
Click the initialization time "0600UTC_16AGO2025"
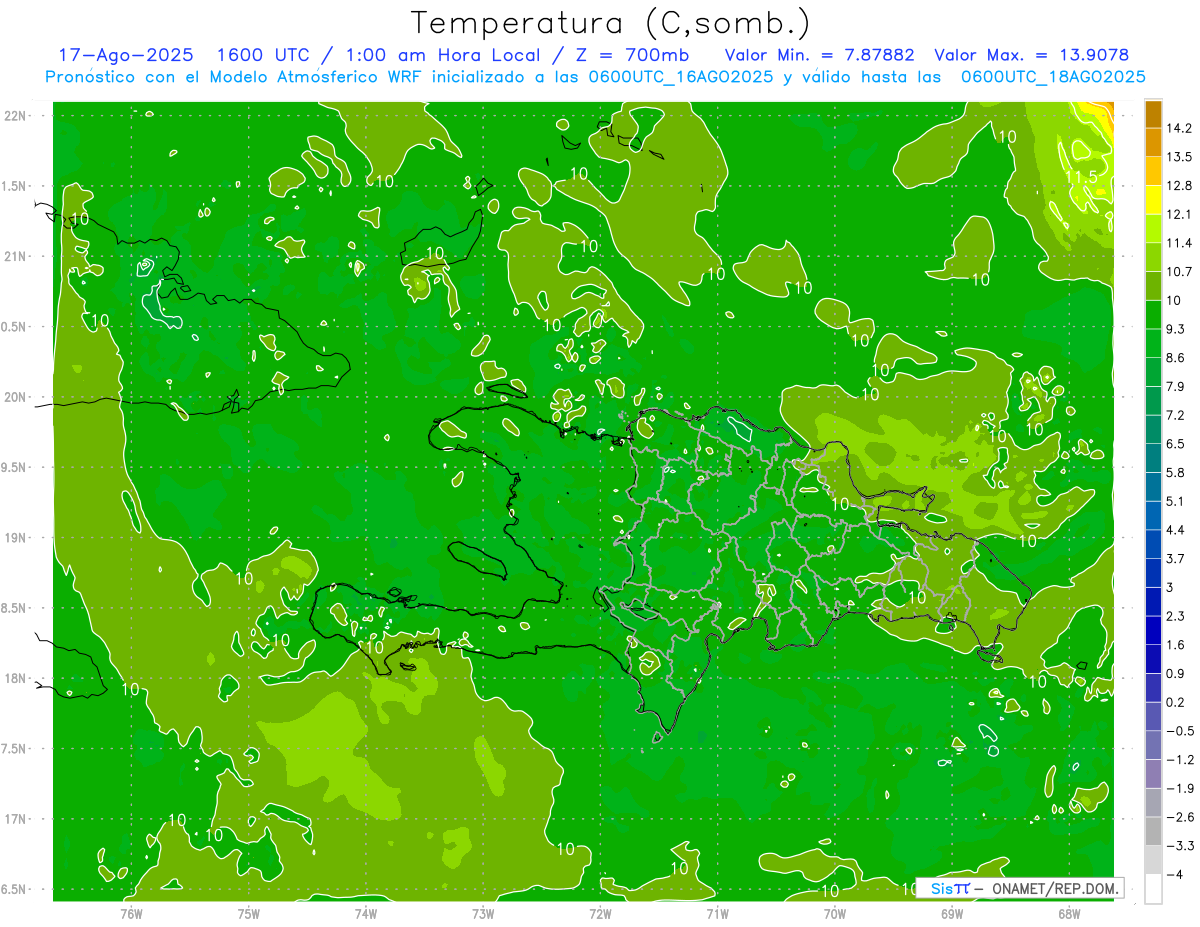tap(682, 76)
